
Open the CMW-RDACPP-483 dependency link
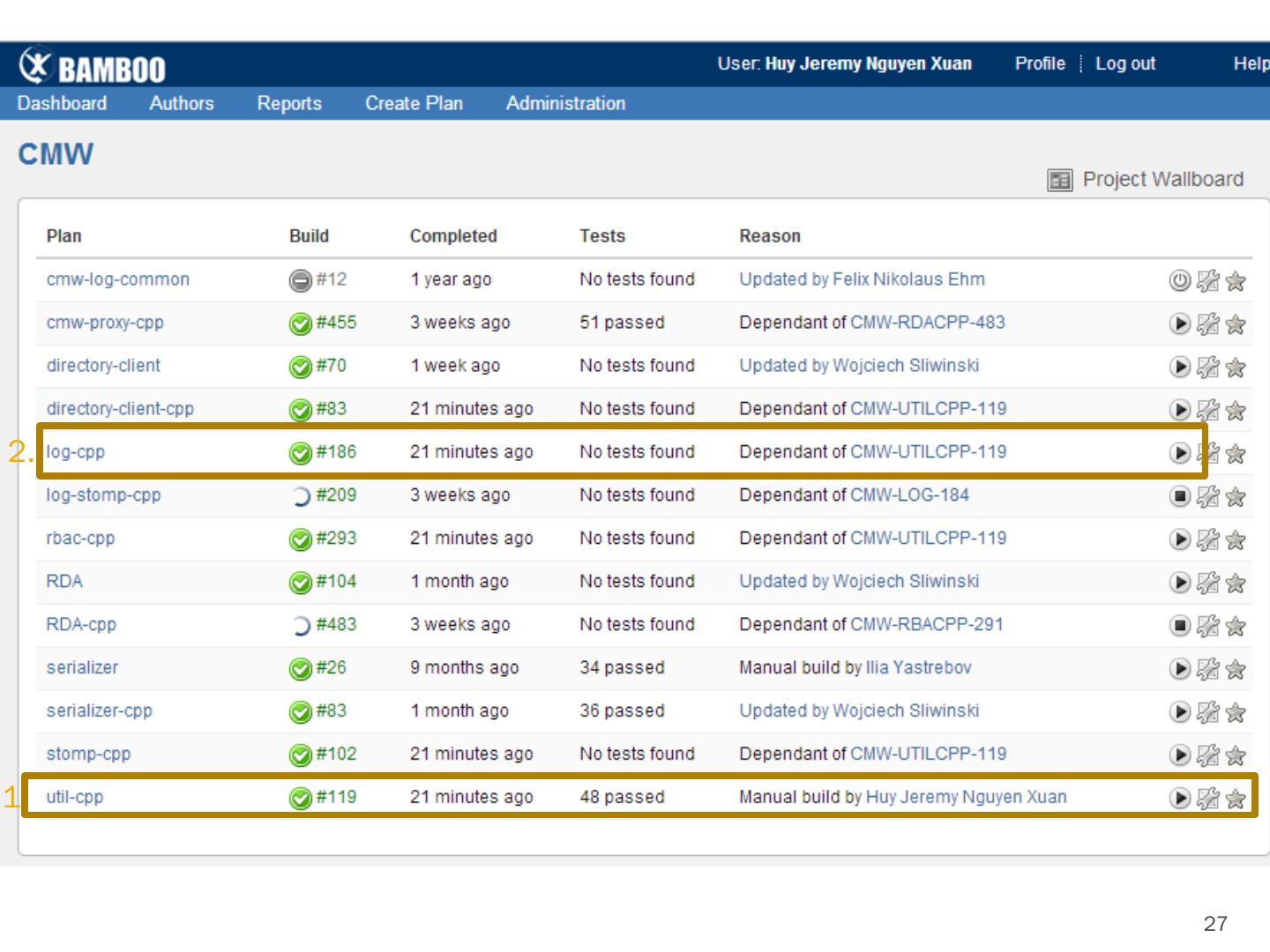927,323
